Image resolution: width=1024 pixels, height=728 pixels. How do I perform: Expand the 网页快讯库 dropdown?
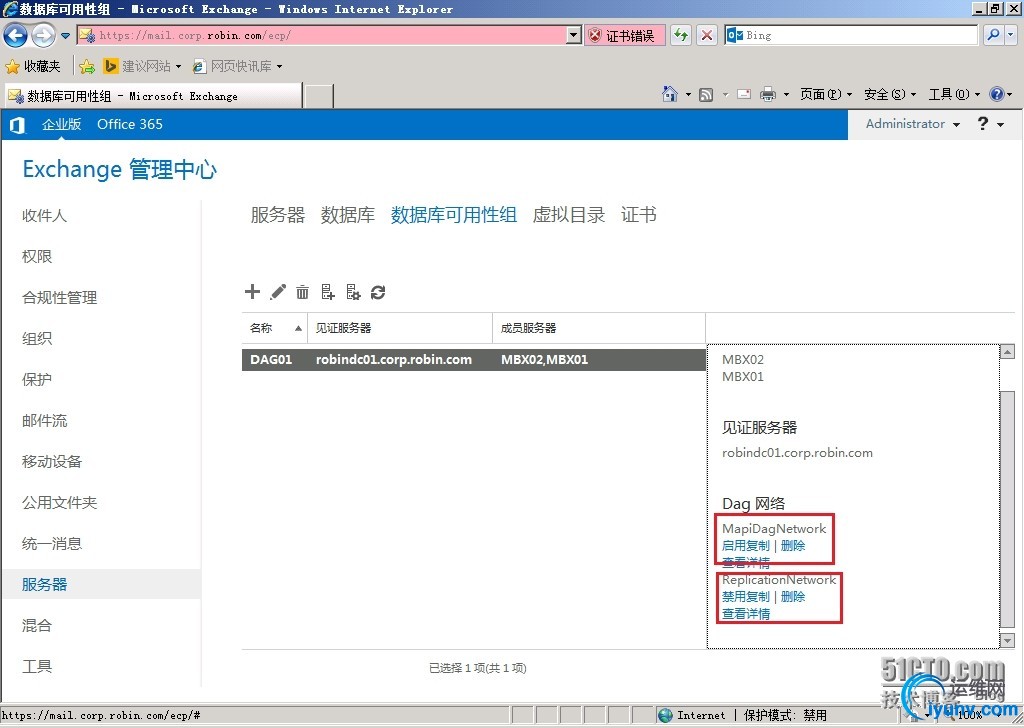[280, 67]
